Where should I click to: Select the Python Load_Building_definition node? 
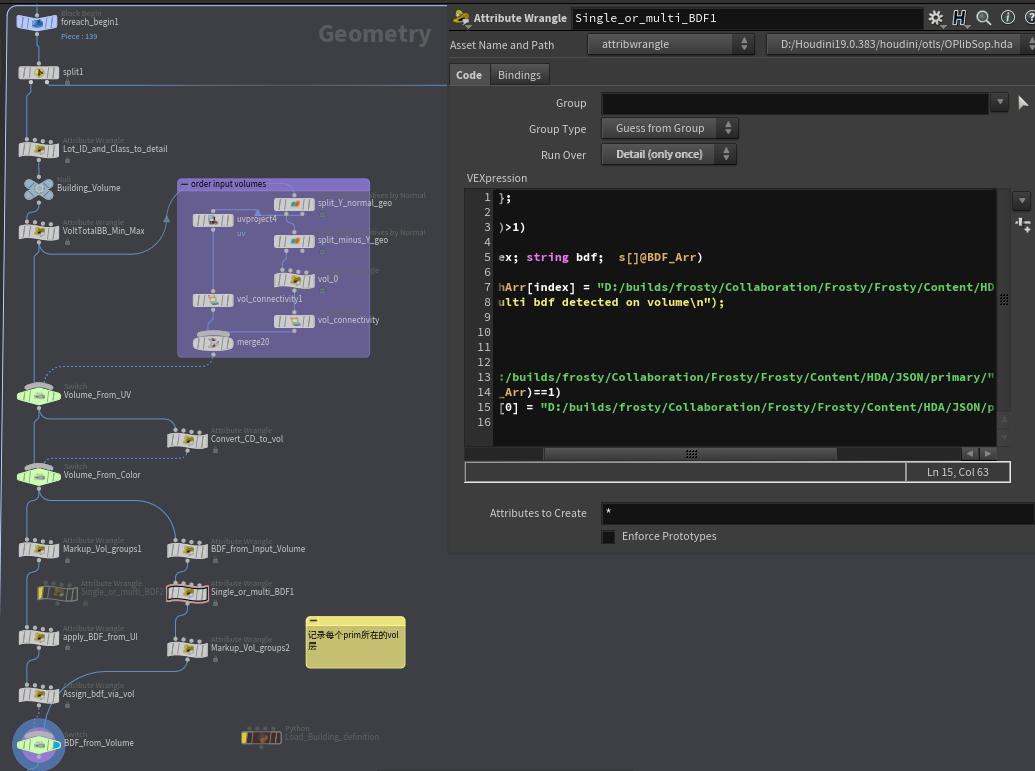point(262,738)
